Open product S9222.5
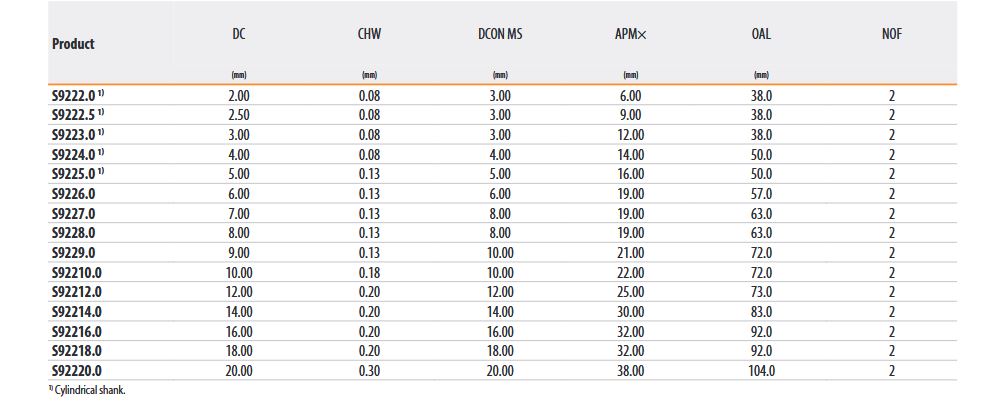 click(76, 115)
